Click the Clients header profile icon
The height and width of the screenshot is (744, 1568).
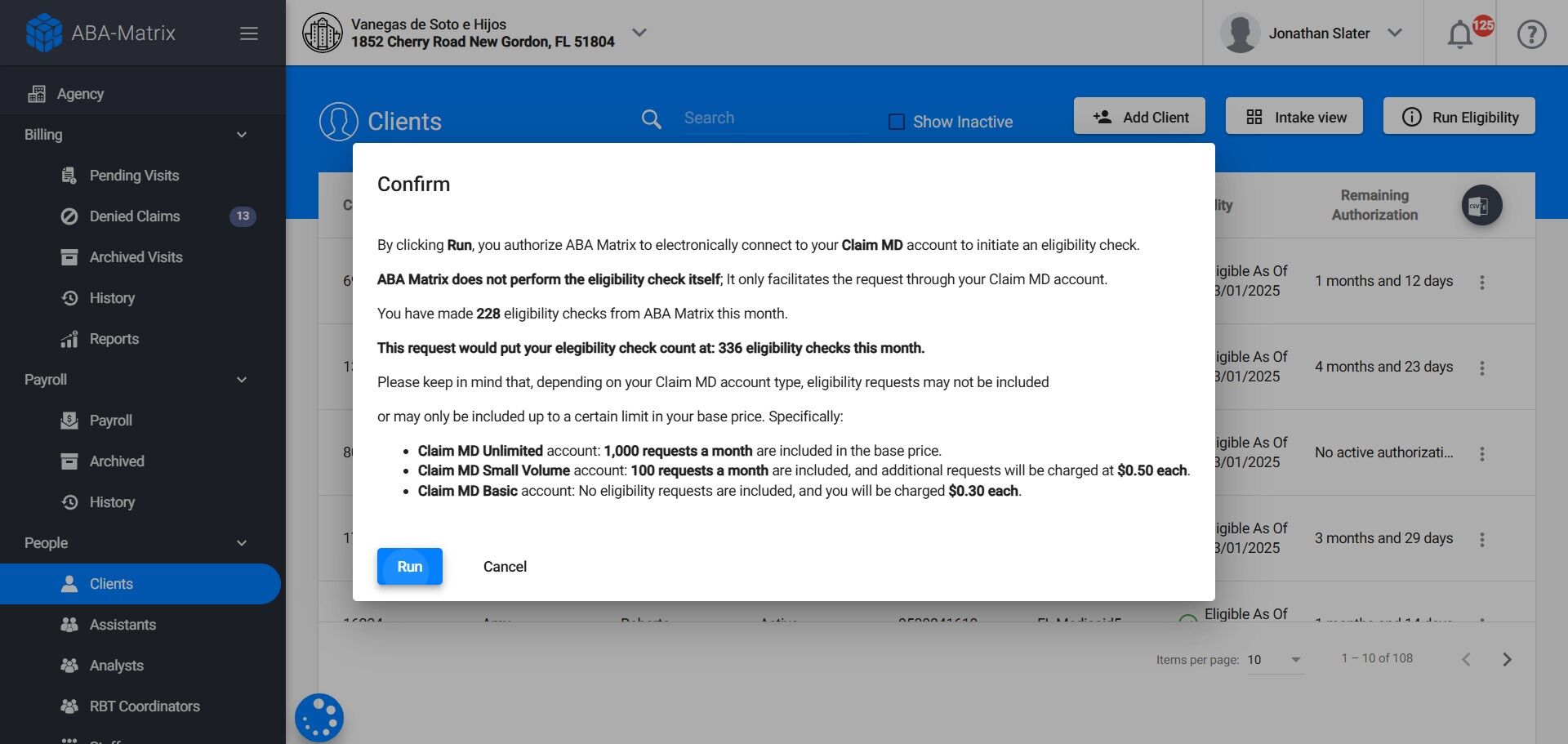pyautogui.click(x=339, y=121)
